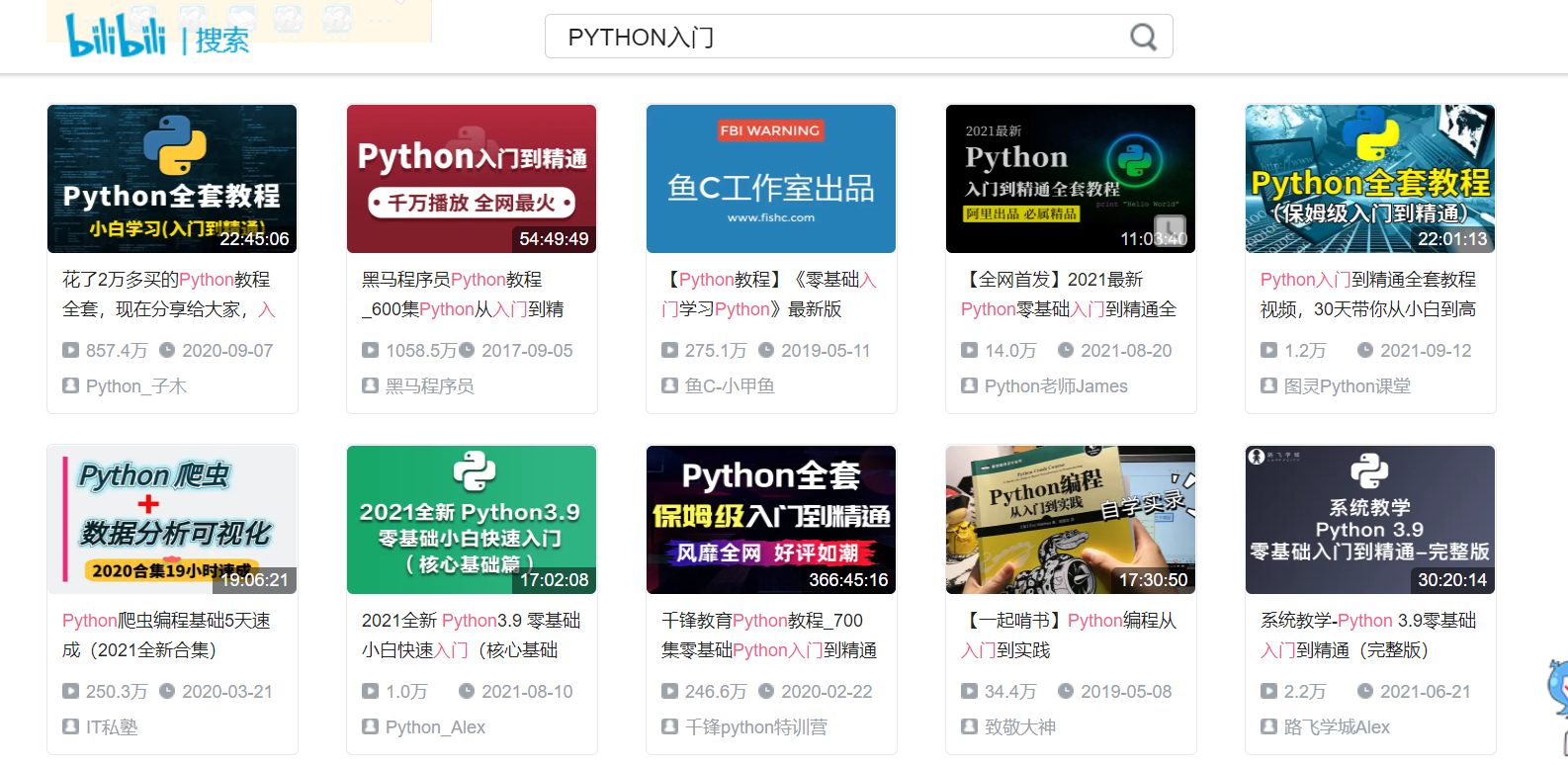The height and width of the screenshot is (765, 1568).
Task: Open the 黑马程序员Python教程 video title
Action: point(463,295)
